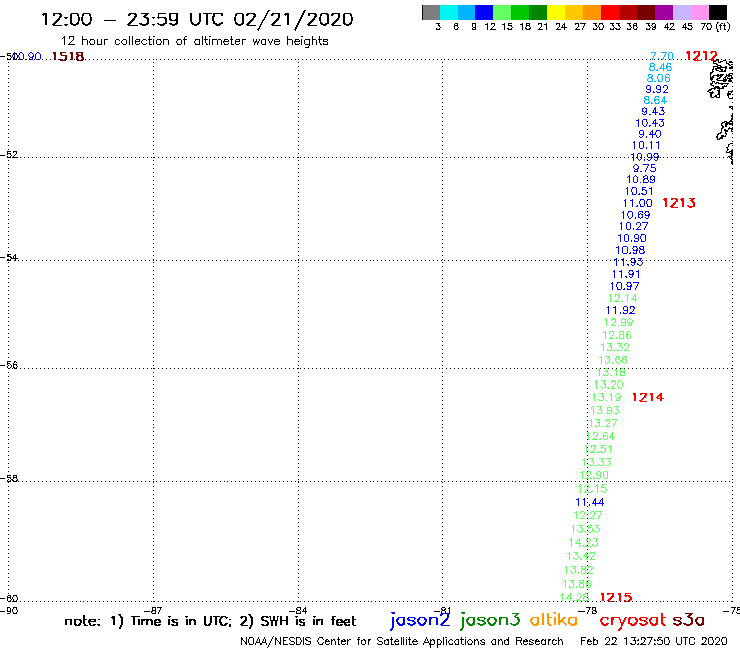Click the blue reading 11.92
Screen dimensions: 740x650
click(x=621, y=310)
